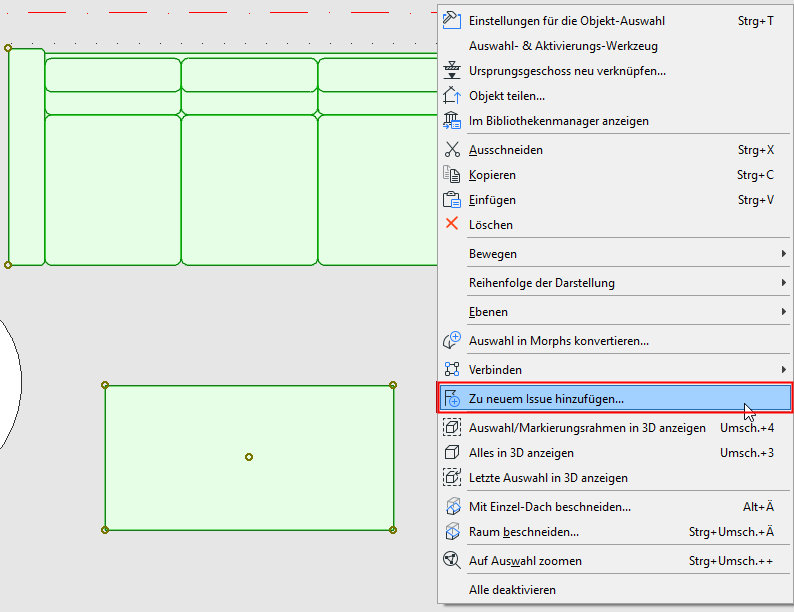The width and height of the screenshot is (794, 612).
Task: Choose Zu neuem Issue hinzufügen... entry
Action: coord(615,398)
